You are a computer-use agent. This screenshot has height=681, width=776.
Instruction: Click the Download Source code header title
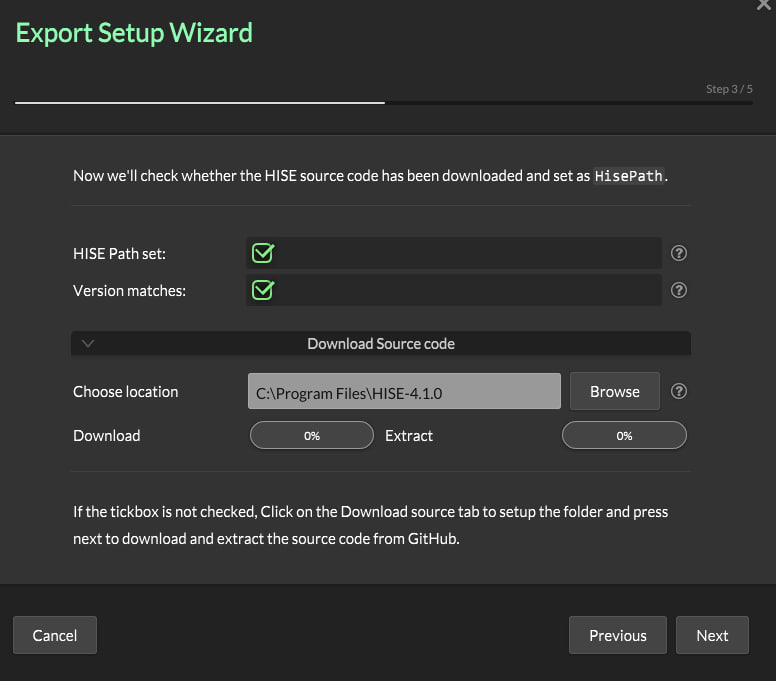(x=380, y=344)
